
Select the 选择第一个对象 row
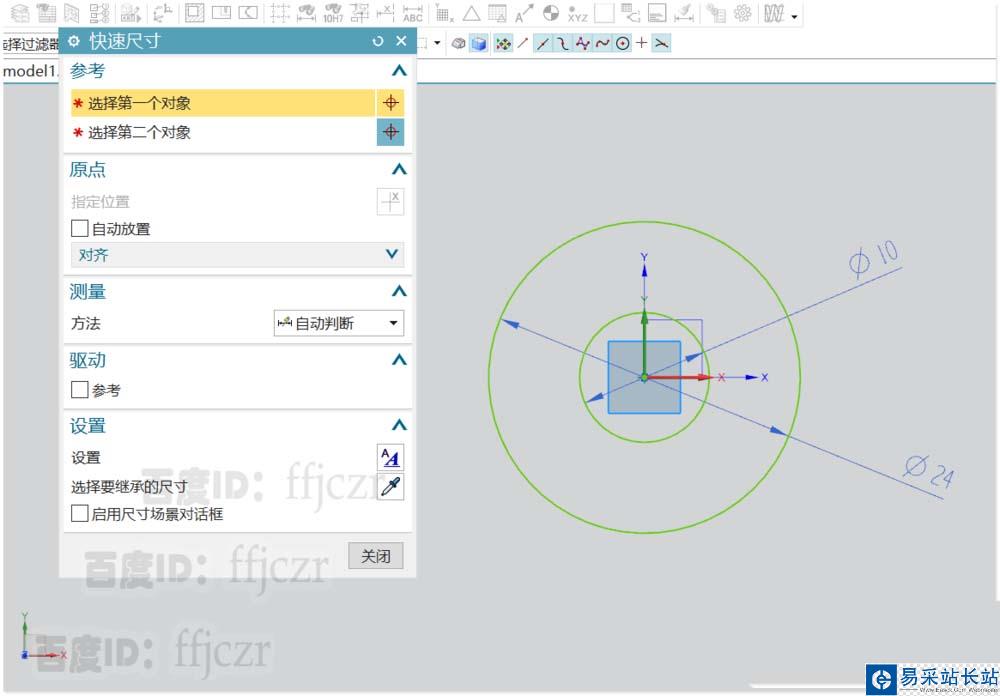click(223, 103)
